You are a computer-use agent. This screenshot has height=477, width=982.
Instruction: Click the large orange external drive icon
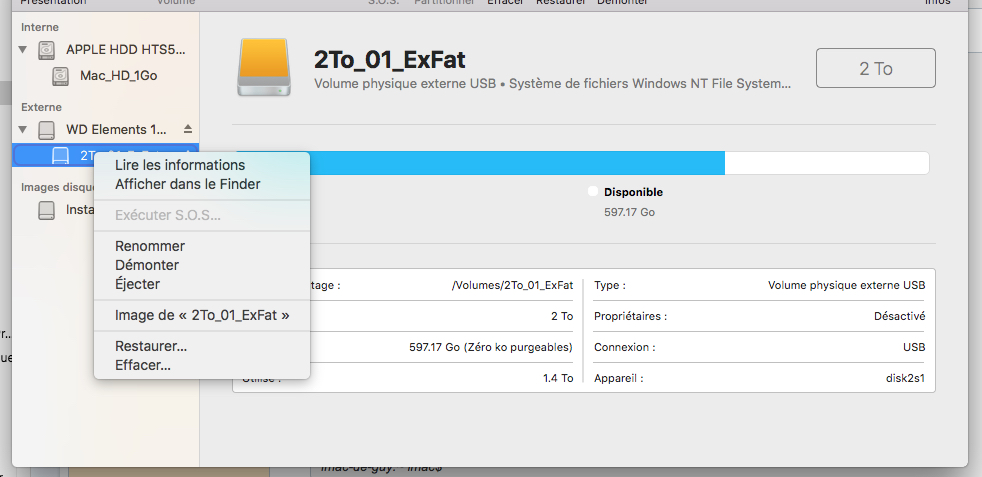(264, 68)
